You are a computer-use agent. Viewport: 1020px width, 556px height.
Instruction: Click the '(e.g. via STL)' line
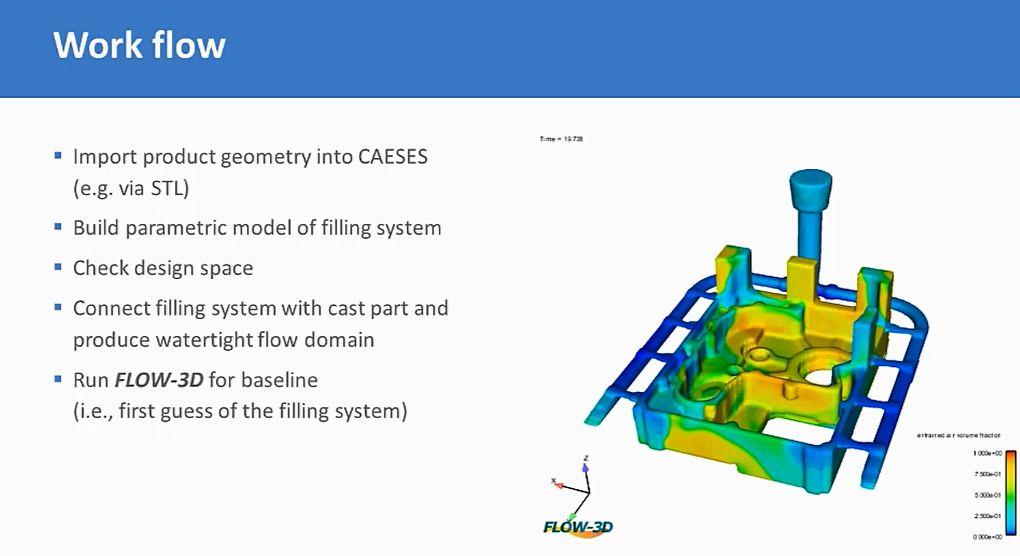tap(131, 189)
